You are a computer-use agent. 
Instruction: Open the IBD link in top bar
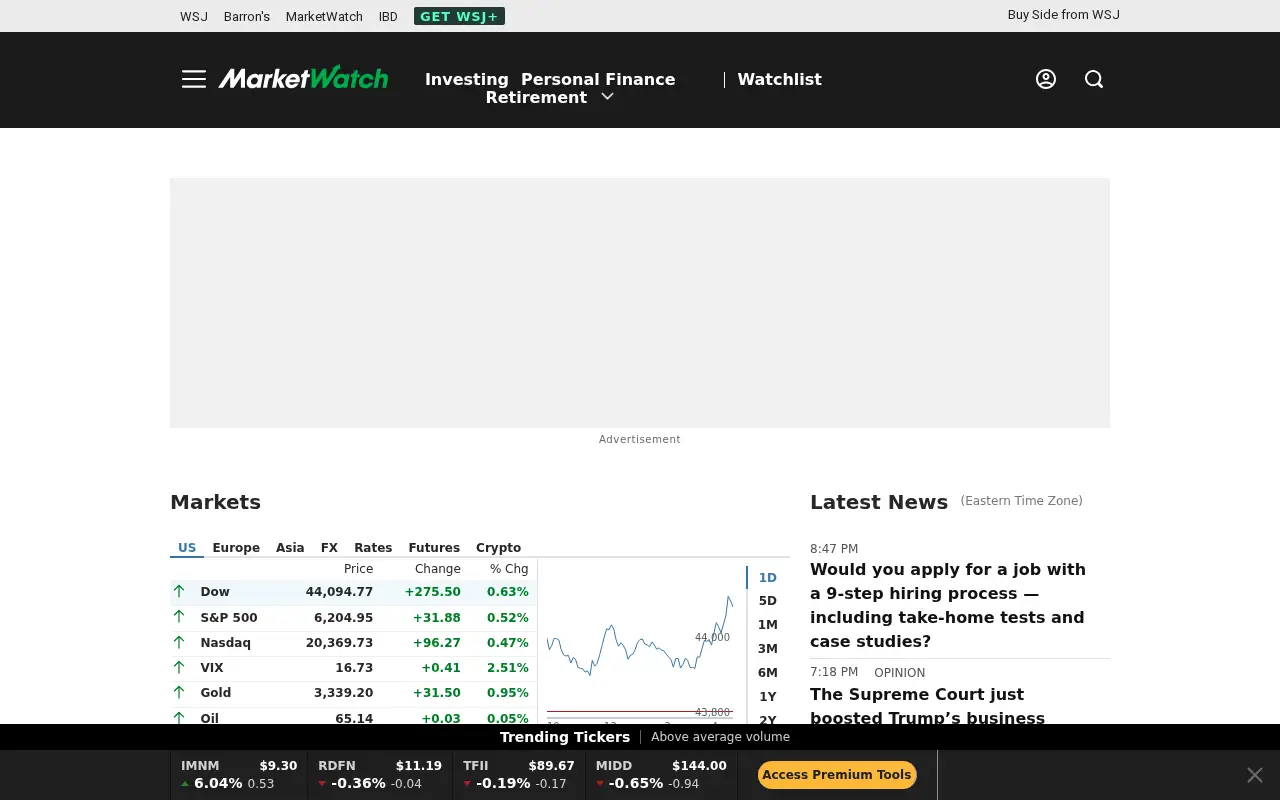388,16
